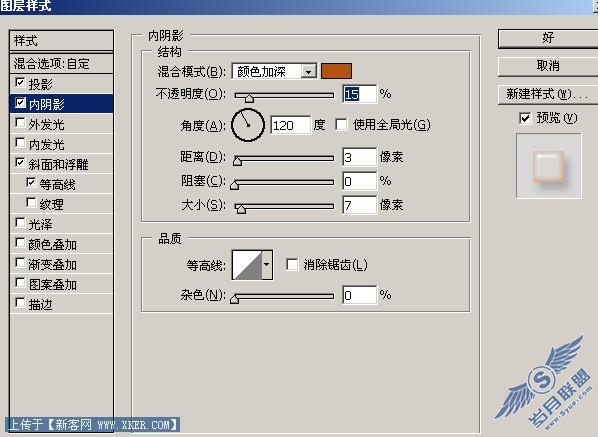Enable the 纹理 texture checkbox

tap(31, 203)
